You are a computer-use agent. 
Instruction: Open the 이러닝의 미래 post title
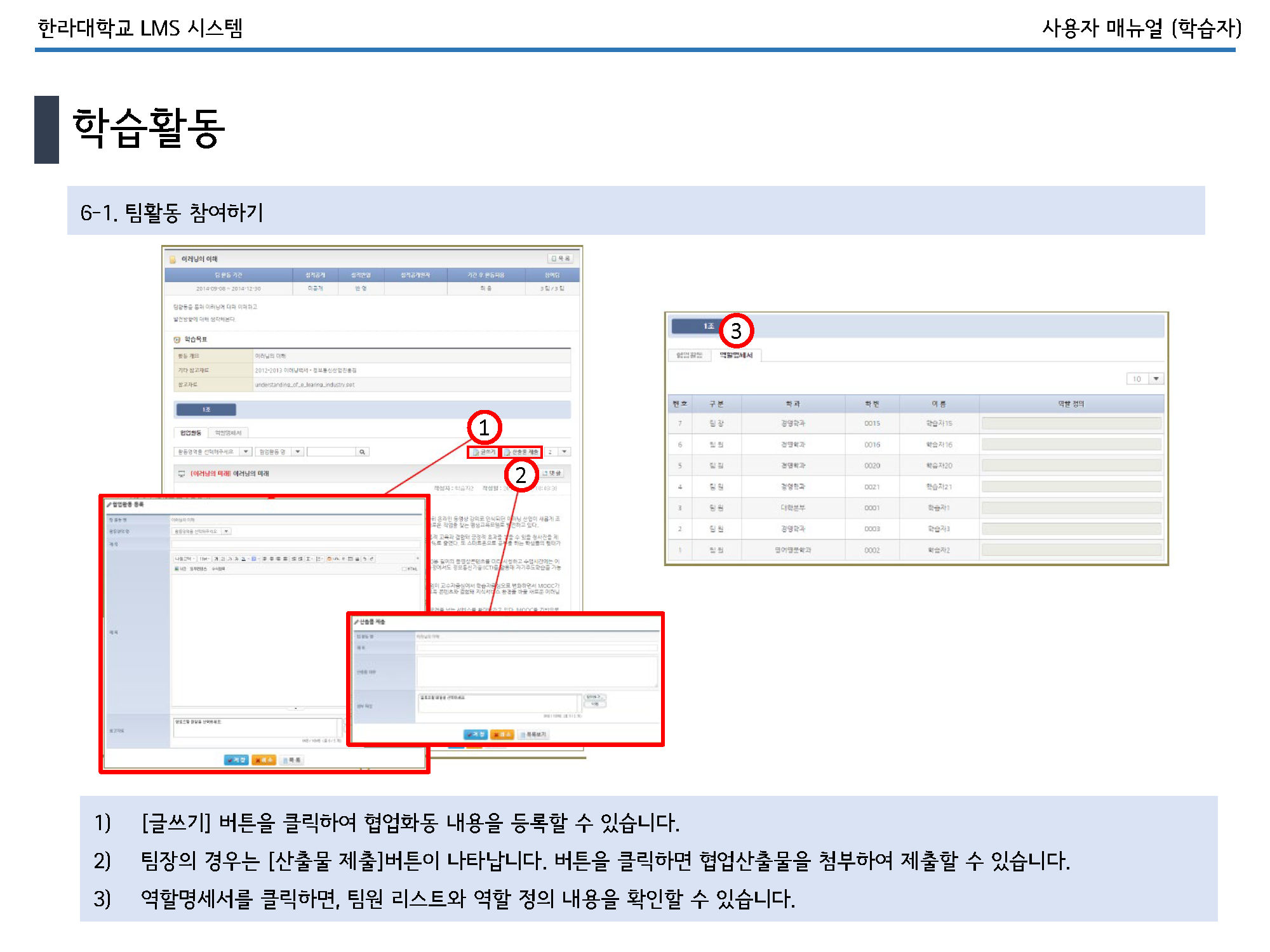(231, 473)
